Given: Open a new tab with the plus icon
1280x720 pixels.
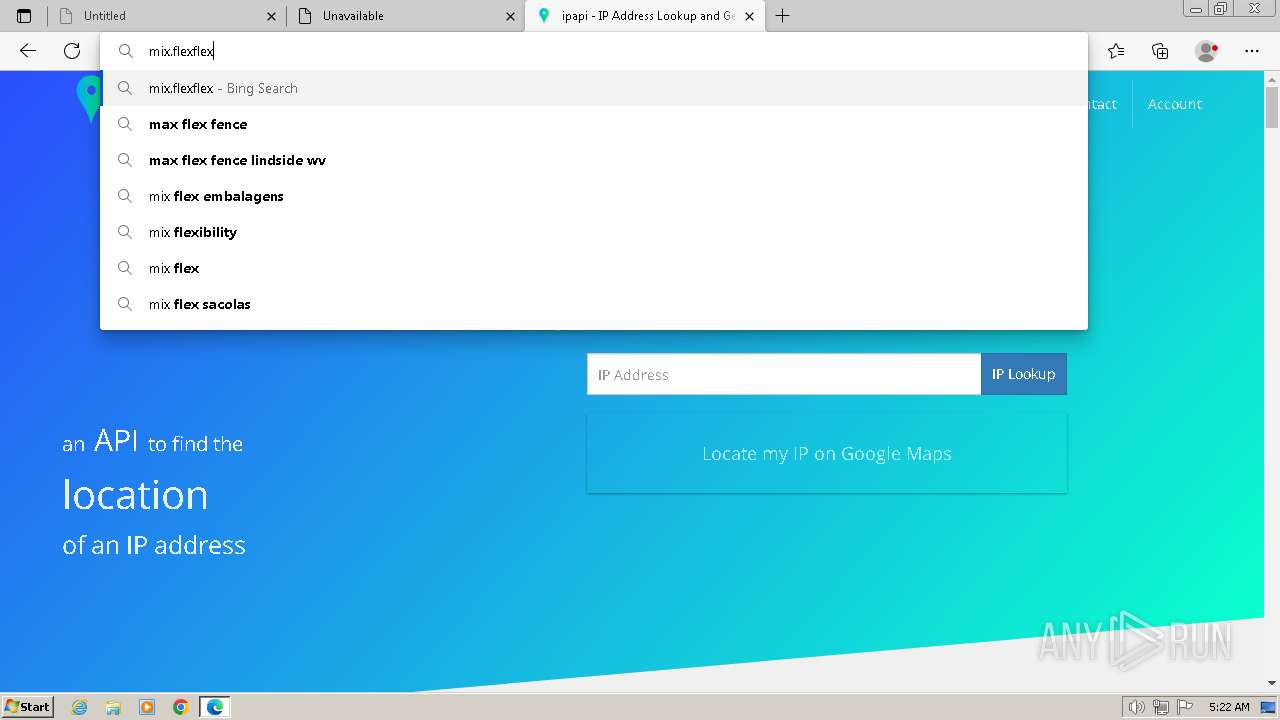Looking at the screenshot, I should coord(782,16).
